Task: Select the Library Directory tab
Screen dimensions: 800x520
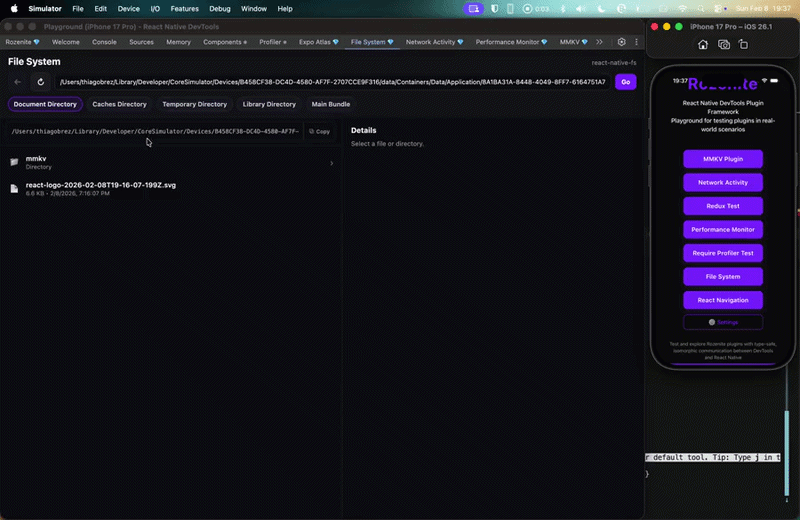Action: pos(269,104)
